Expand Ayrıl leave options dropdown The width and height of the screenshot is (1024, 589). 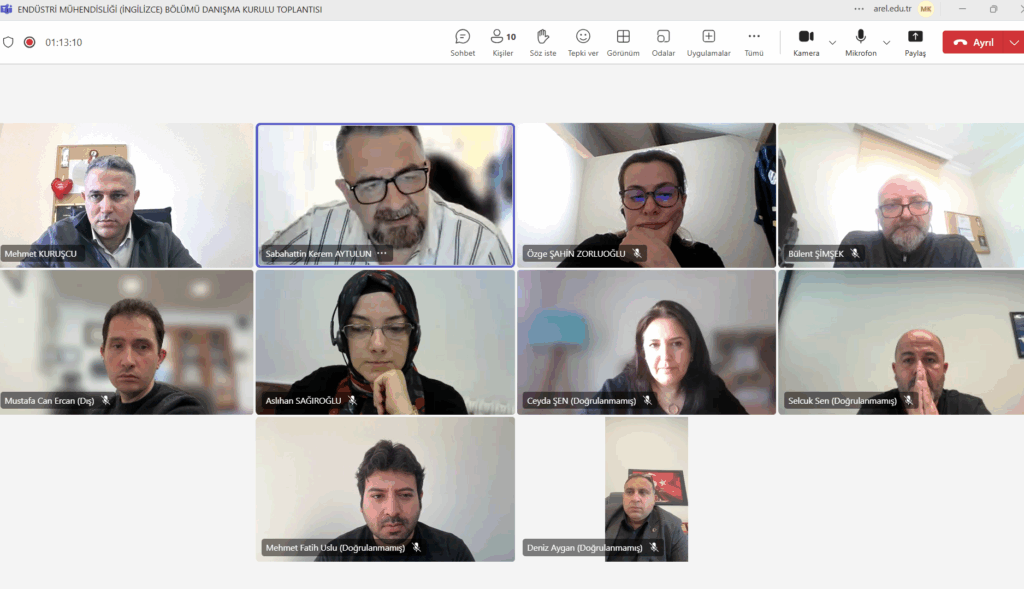pyautogui.click(x=1014, y=42)
